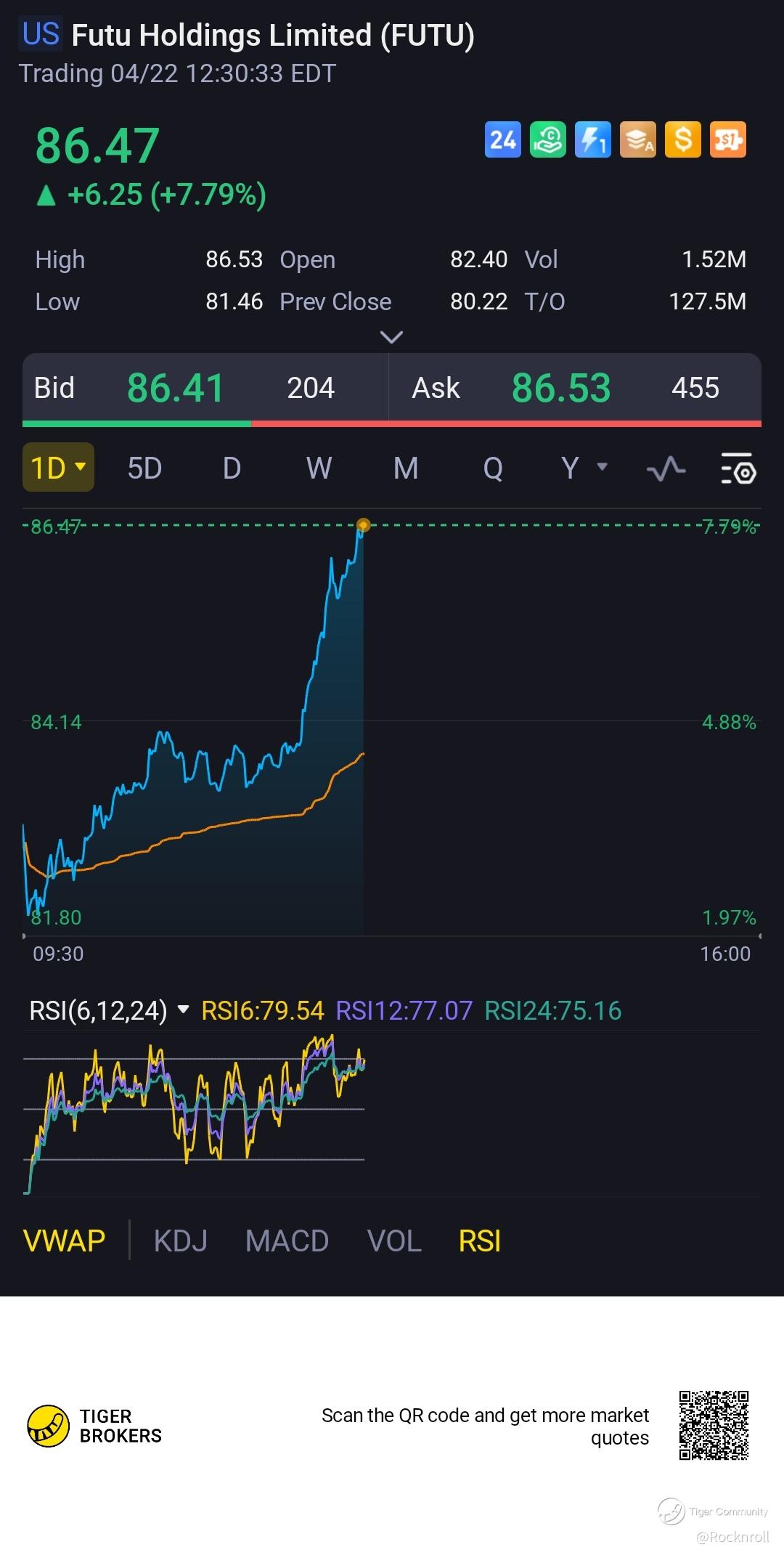Tap the Low value 81.46
The height and width of the screenshot is (1555, 784).
(x=234, y=301)
